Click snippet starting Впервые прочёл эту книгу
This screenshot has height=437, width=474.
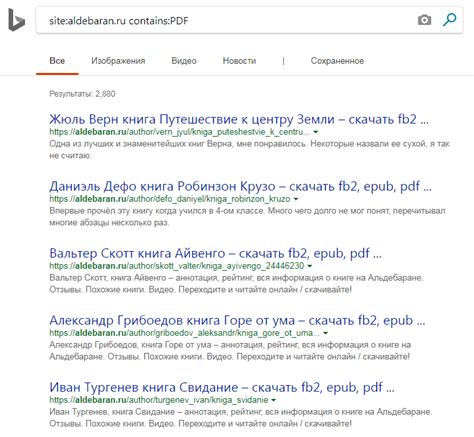pos(247,217)
